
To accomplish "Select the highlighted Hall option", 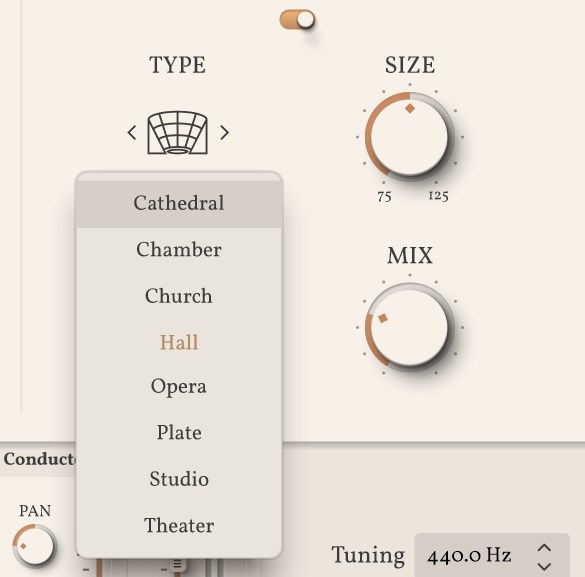I will [x=179, y=342].
